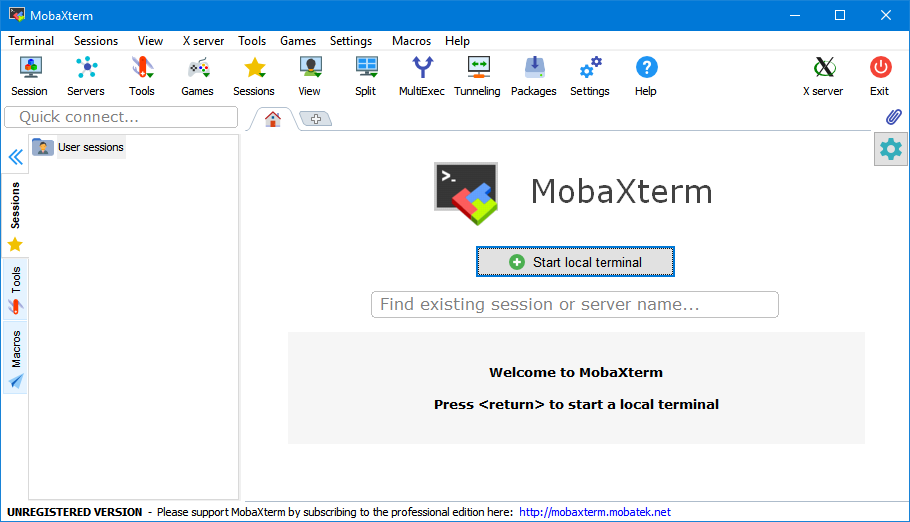Select the Tools vertical side tab
Viewport: 910px width, 522px height.
coord(15,289)
